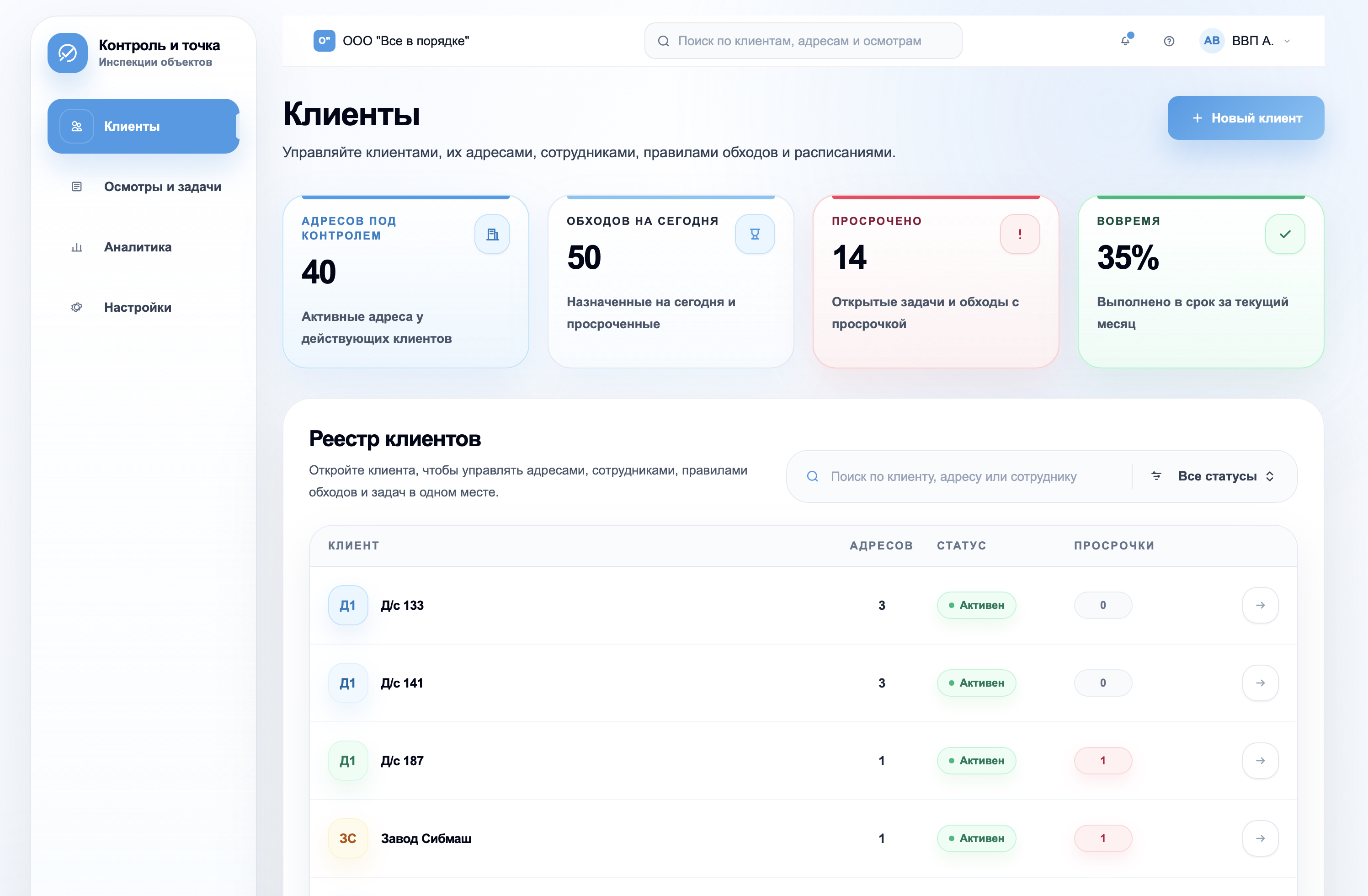
Task: Click the Активен status badge of Завод Сибмаш
Action: [976, 838]
